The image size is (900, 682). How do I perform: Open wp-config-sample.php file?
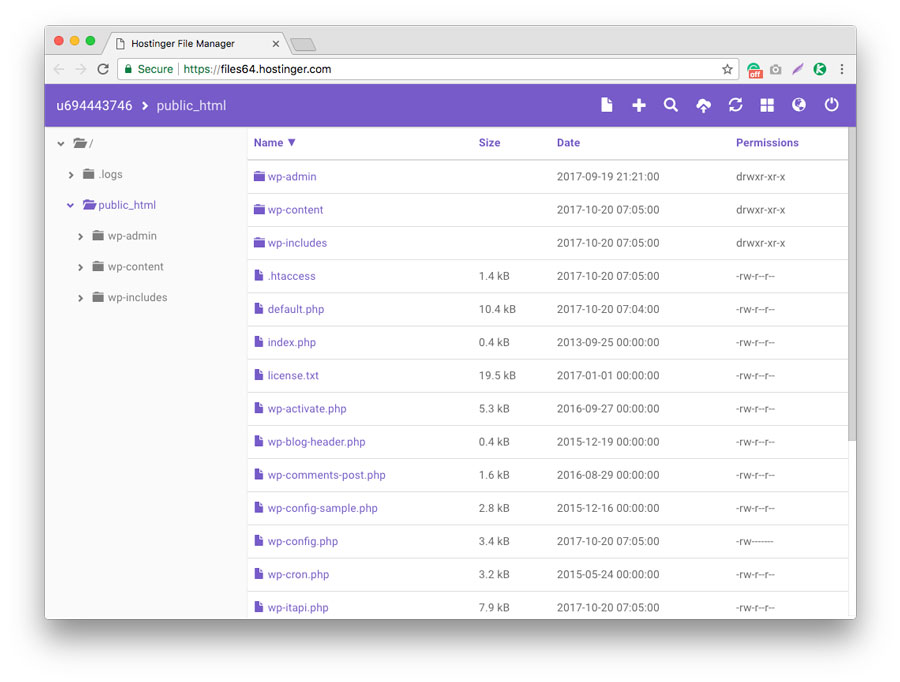[323, 508]
